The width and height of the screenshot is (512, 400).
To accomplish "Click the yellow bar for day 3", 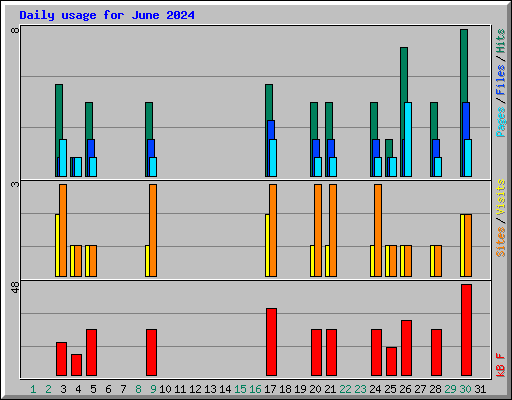I will coord(57,245).
